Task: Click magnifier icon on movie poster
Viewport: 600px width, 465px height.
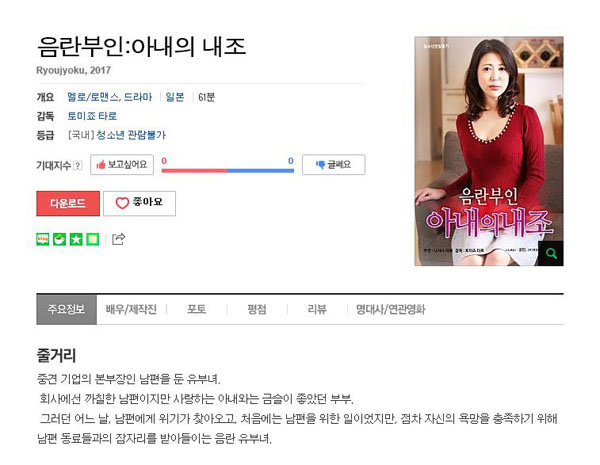Action: (551, 253)
